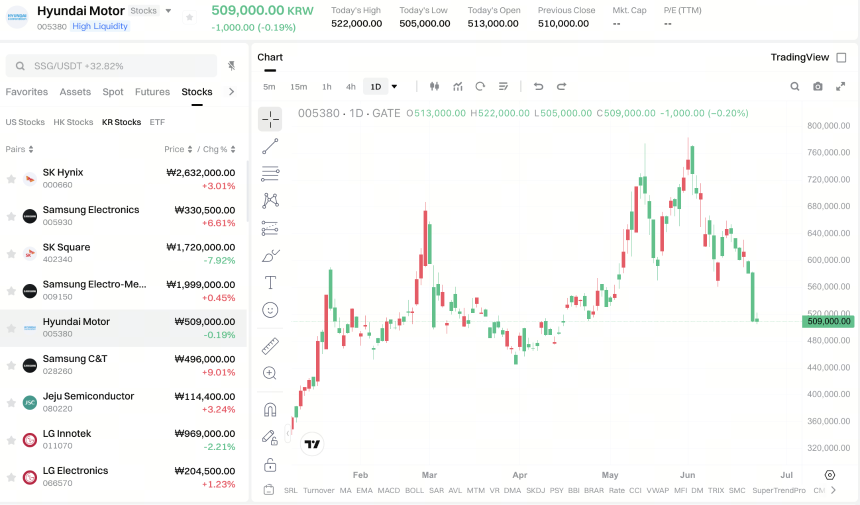
Task: Star SK Square as favorite
Action: (11, 253)
